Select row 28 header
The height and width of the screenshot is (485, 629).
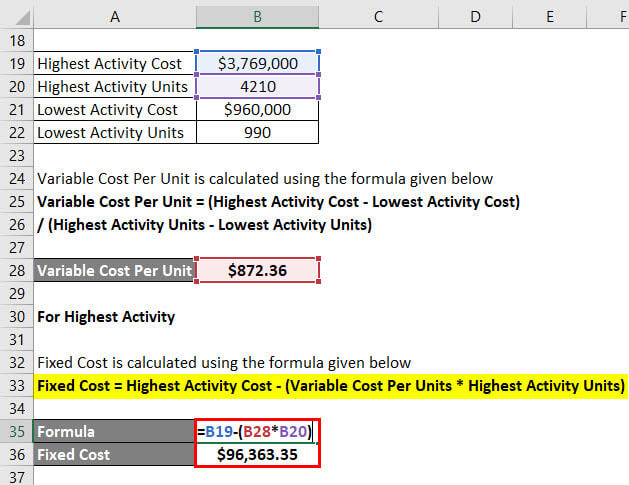pos(17,270)
